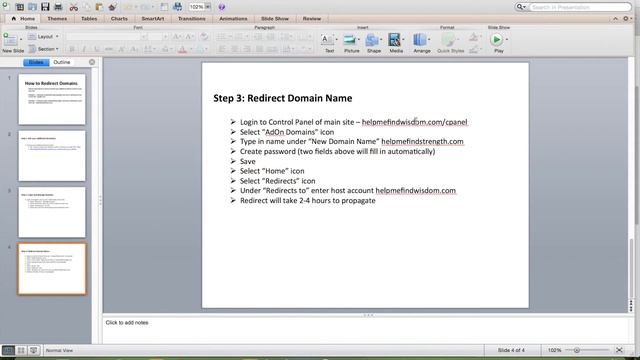Click the Normal View icon in status bar
This screenshot has width=640, height=360.
pos(8,350)
